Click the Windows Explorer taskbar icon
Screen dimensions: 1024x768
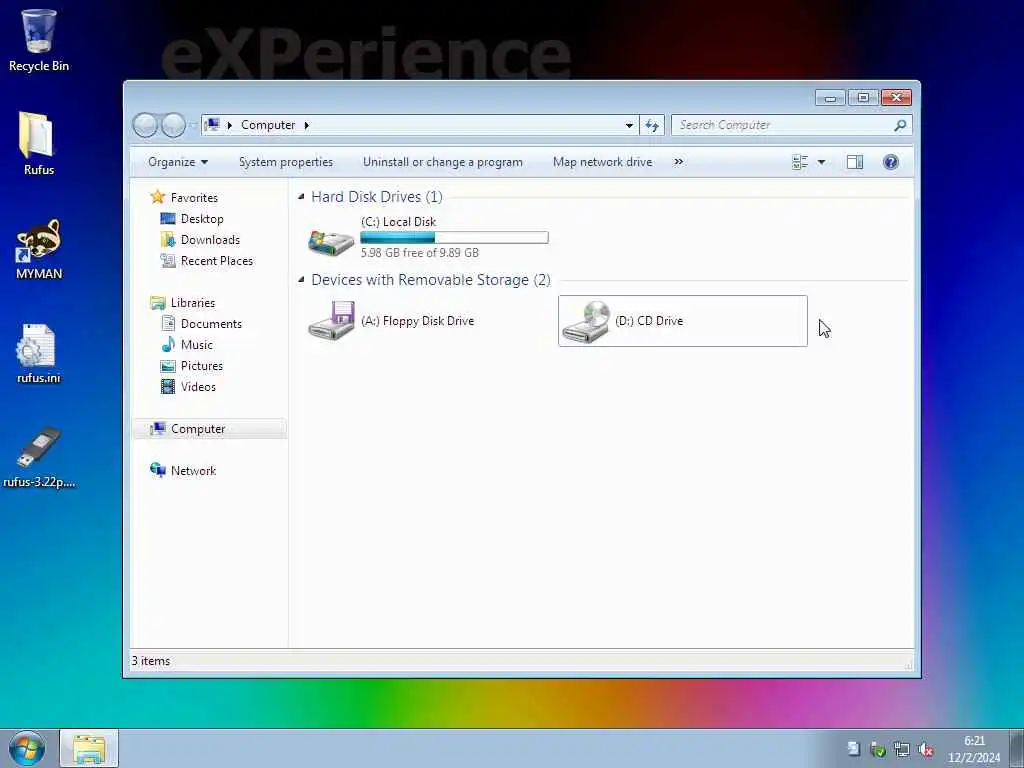point(89,748)
